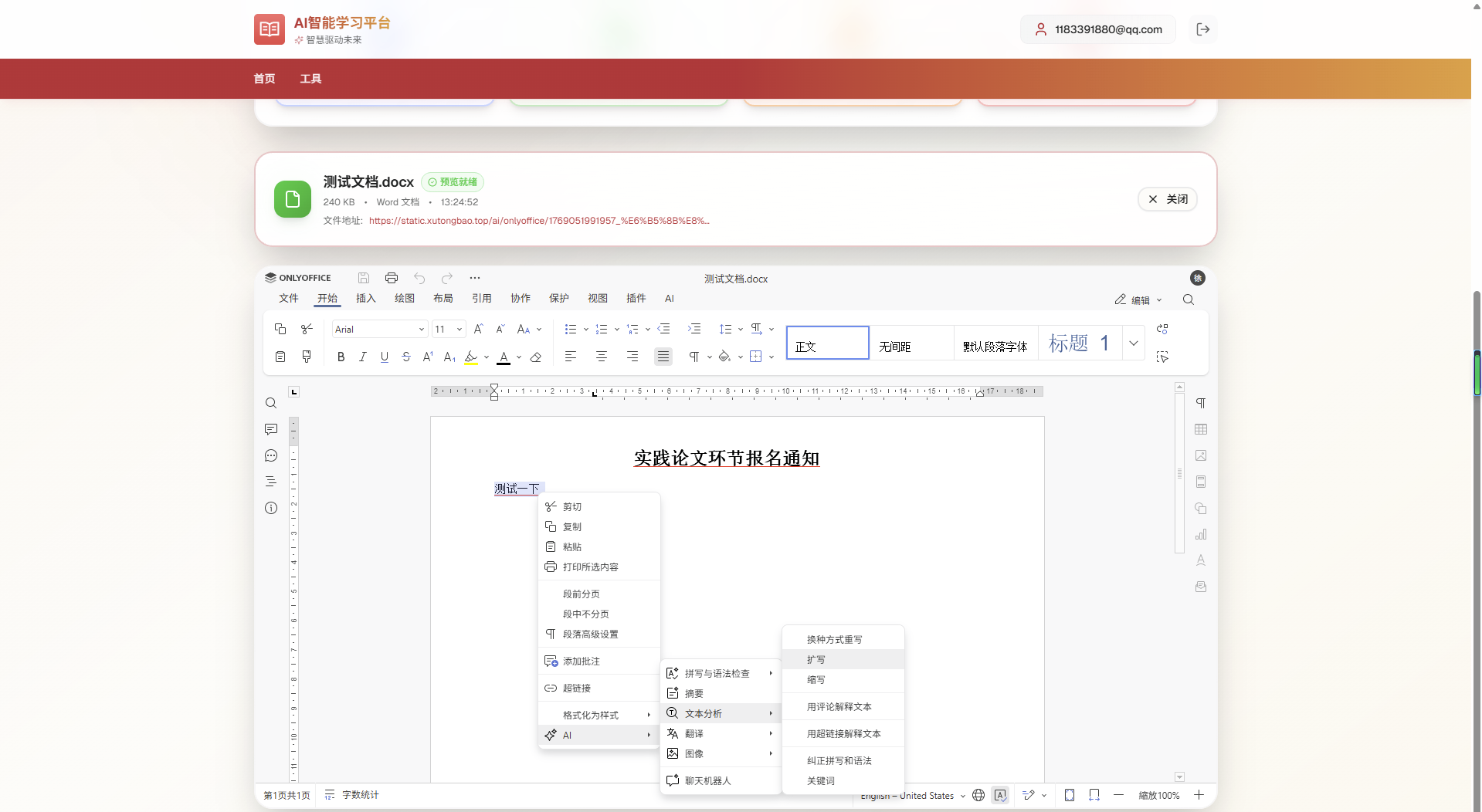Viewport: 1482px width, 812px height.
Task: Click the log out icon next to email
Action: click(1202, 29)
